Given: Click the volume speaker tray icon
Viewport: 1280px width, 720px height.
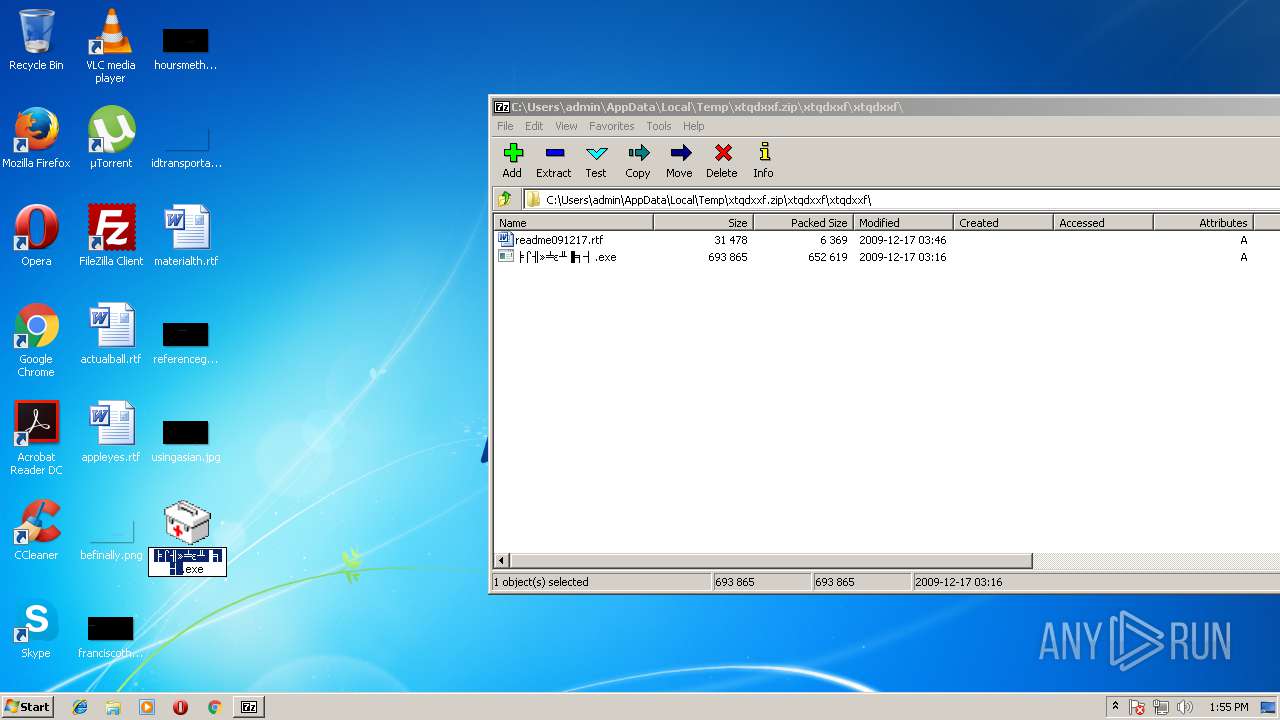Looking at the screenshot, I should (1185, 707).
